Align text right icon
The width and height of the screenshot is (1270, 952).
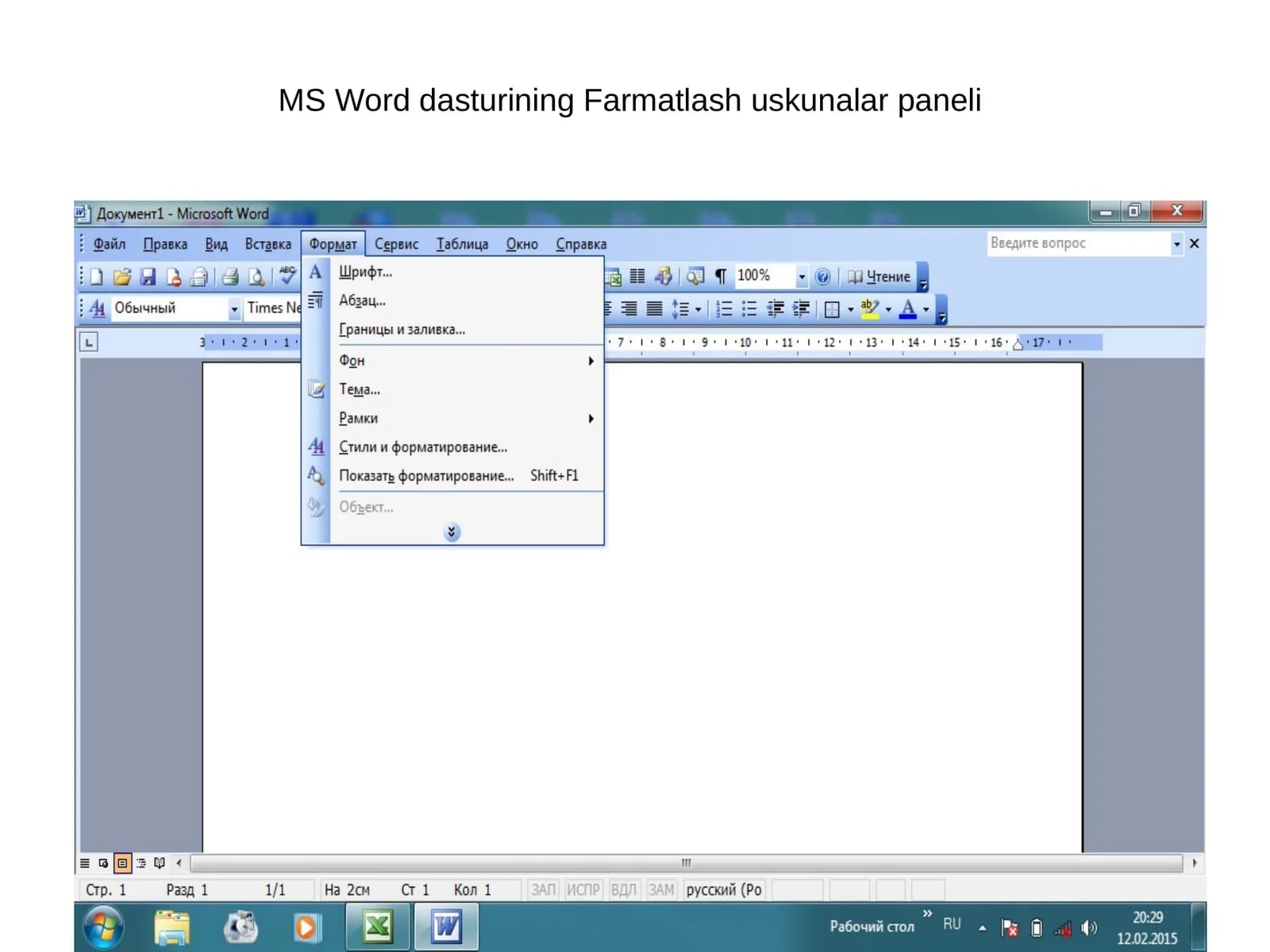[629, 309]
